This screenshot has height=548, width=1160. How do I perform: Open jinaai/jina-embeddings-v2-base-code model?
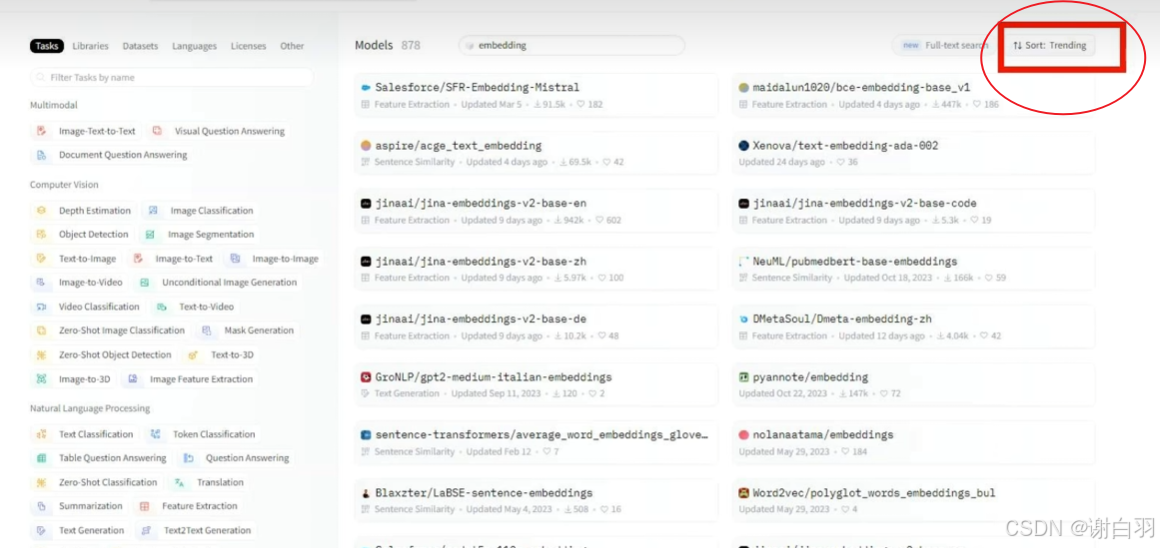click(x=914, y=211)
